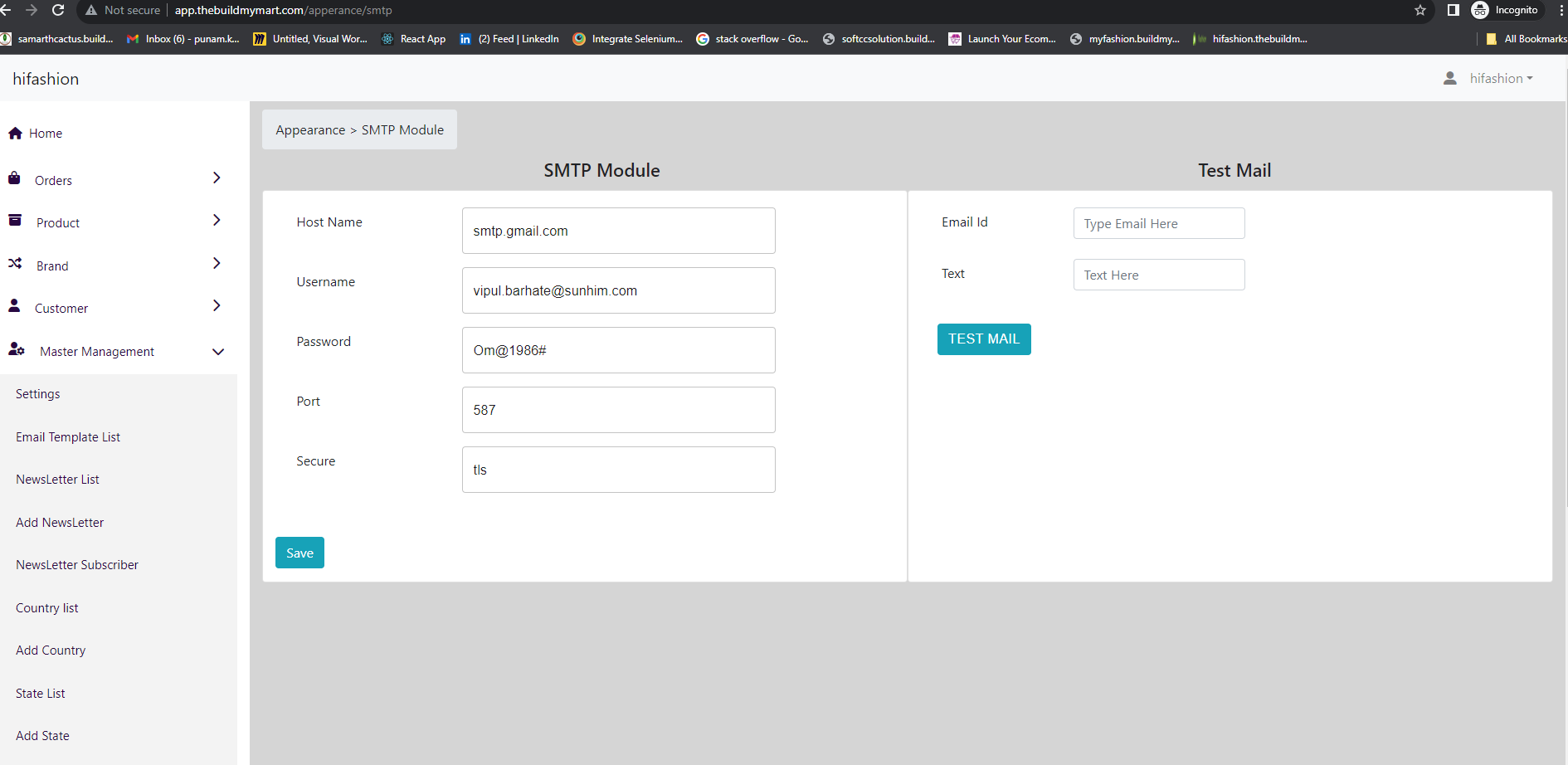This screenshot has width=1568, height=765.
Task: Click the Brand shuffle icon
Action: click(x=15, y=263)
